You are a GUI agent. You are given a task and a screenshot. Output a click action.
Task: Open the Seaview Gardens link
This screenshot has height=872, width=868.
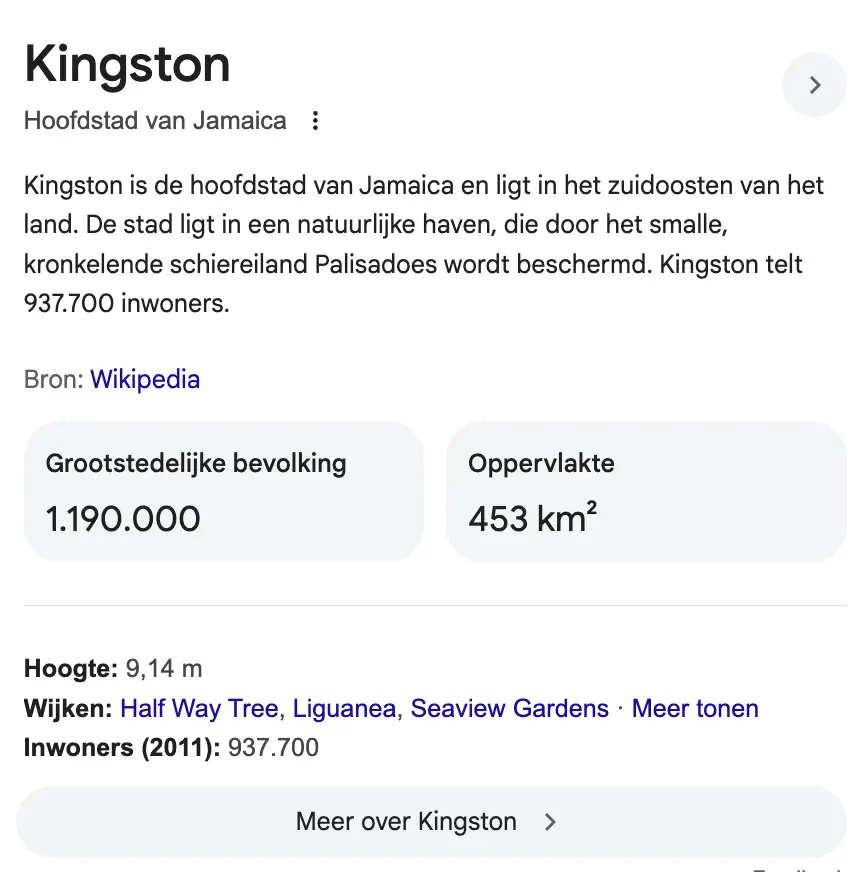click(509, 708)
